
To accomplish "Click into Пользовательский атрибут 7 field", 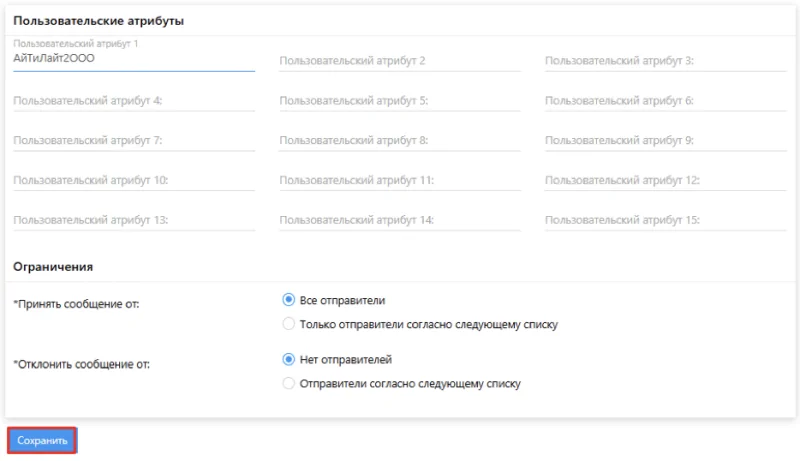I will tap(134, 141).
